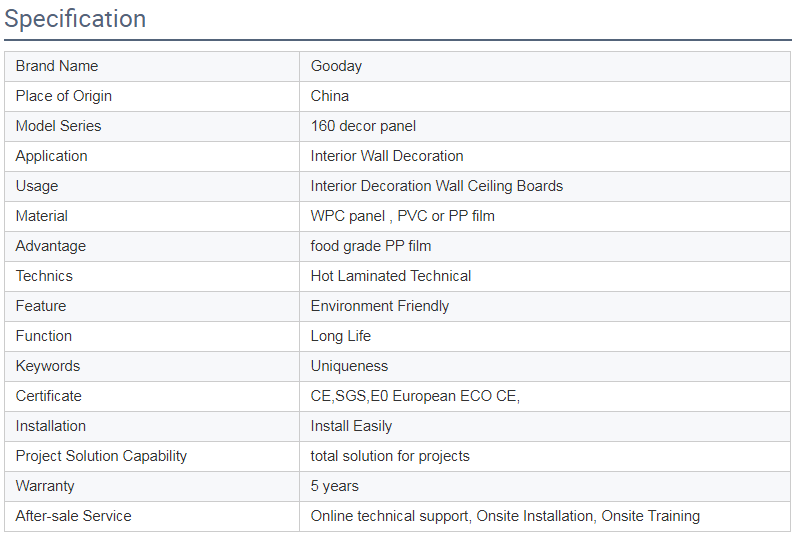
Task: Click the Specification heading
Action: point(75,19)
